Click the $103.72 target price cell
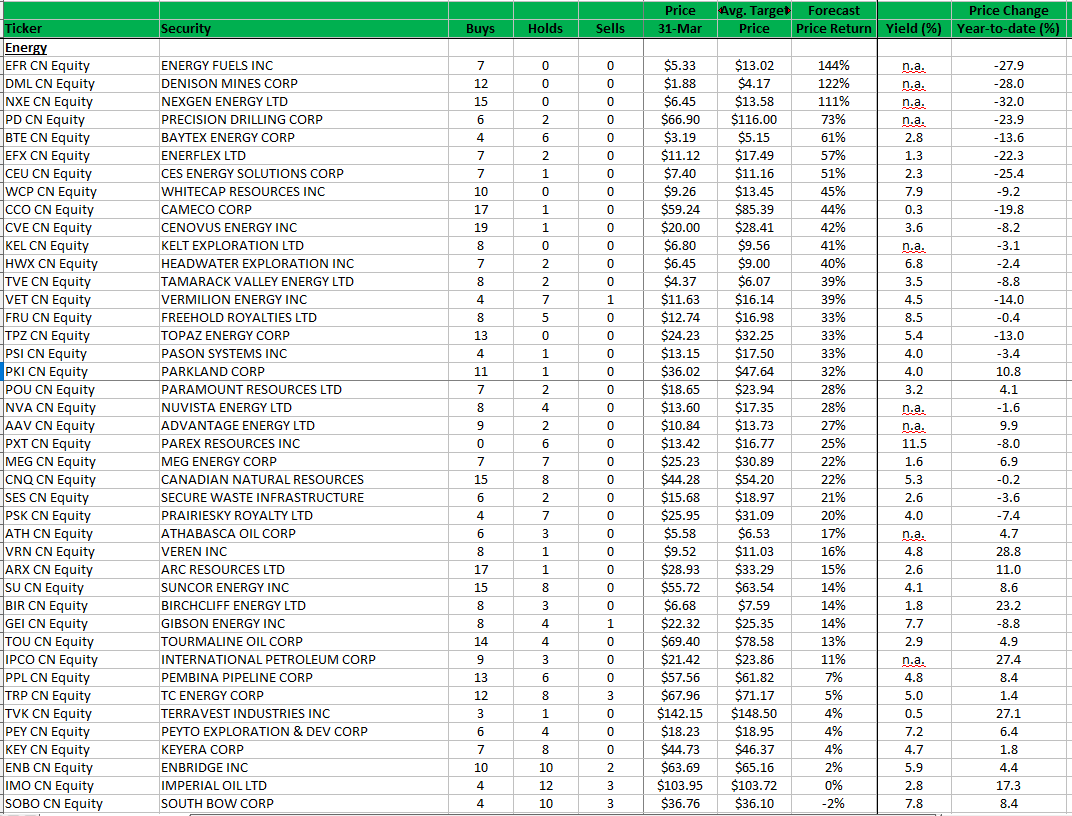 point(754,785)
